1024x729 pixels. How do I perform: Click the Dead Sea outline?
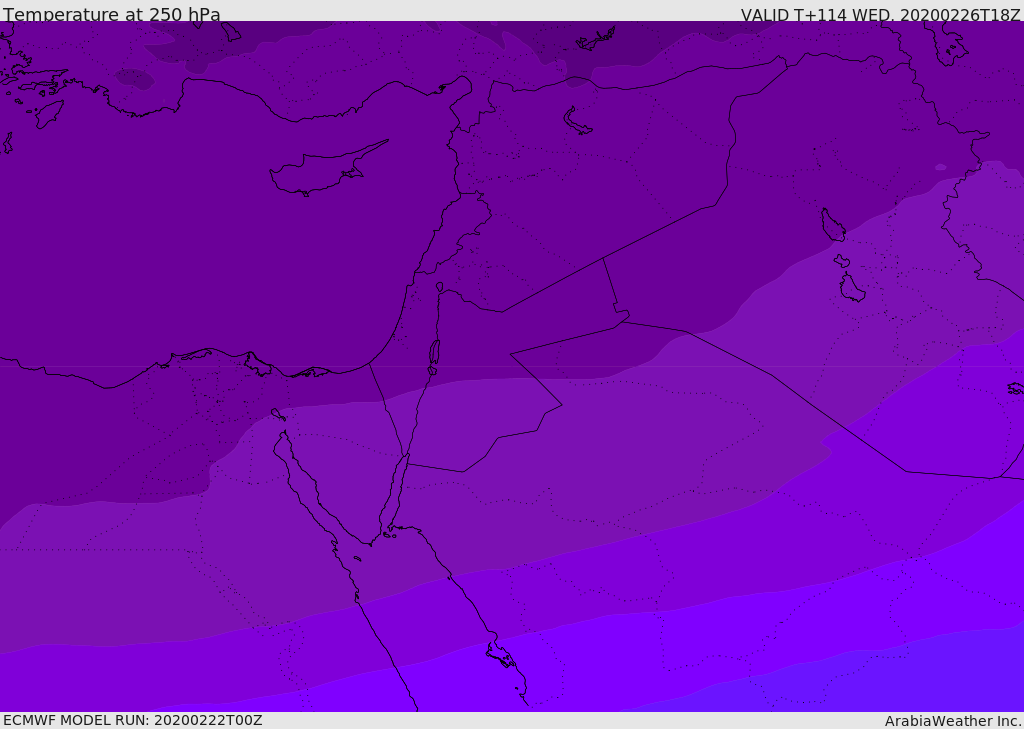tap(434, 355)
